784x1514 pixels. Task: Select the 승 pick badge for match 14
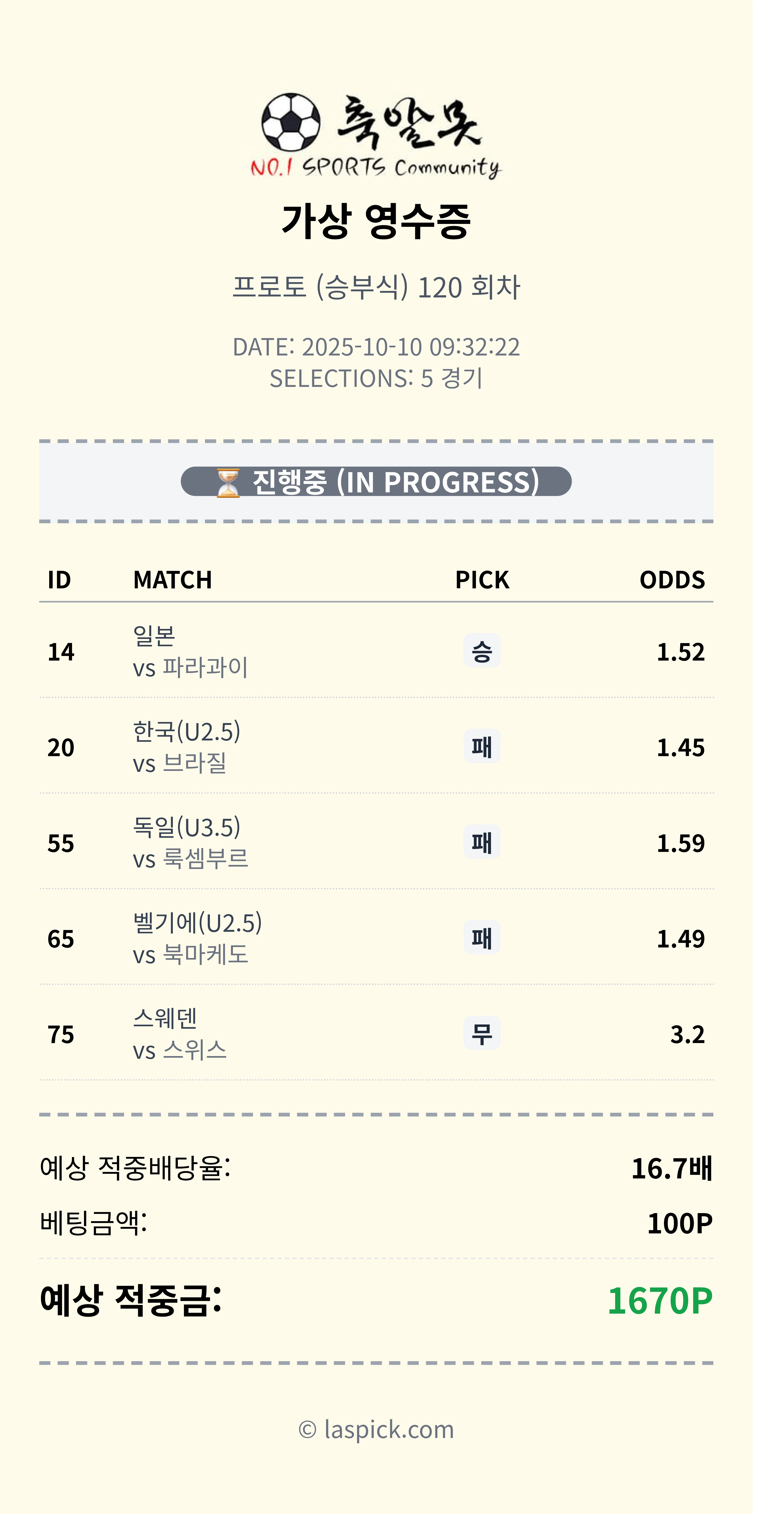(482, 651)
